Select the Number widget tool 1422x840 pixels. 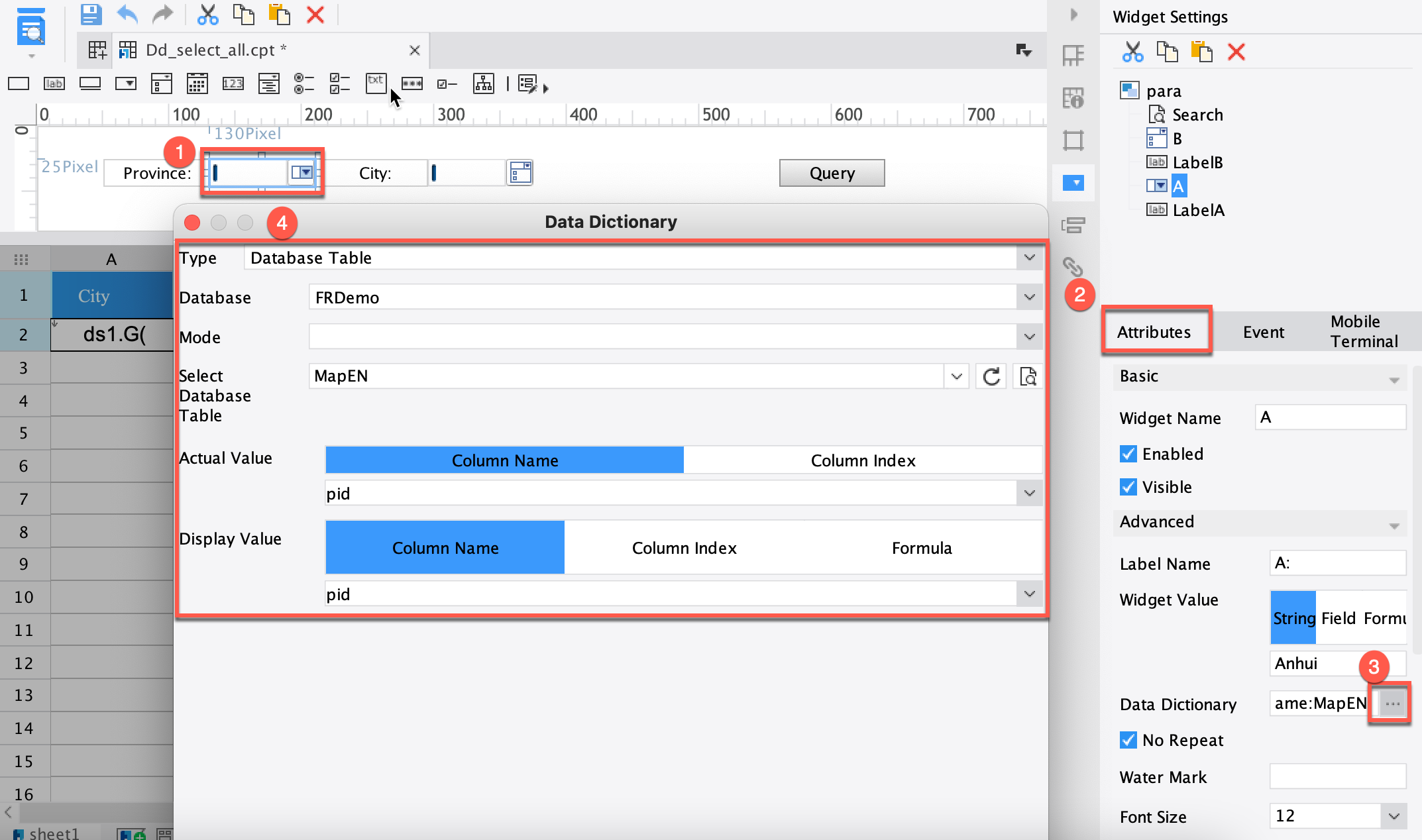click(x=233, y=83)
